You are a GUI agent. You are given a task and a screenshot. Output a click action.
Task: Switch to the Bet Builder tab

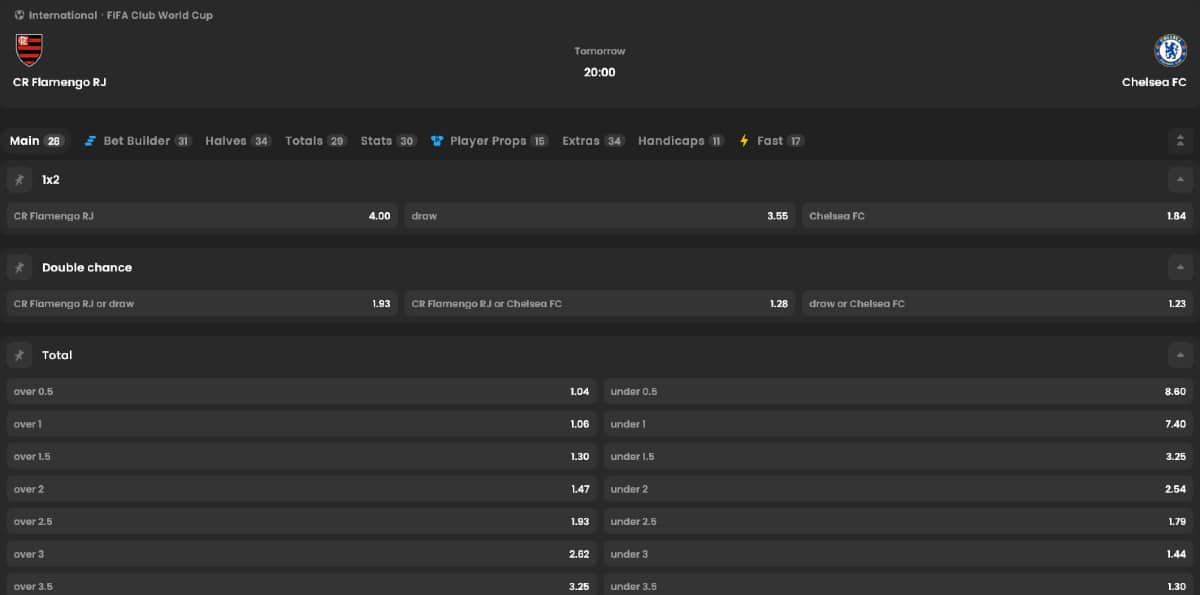[138, 141]
